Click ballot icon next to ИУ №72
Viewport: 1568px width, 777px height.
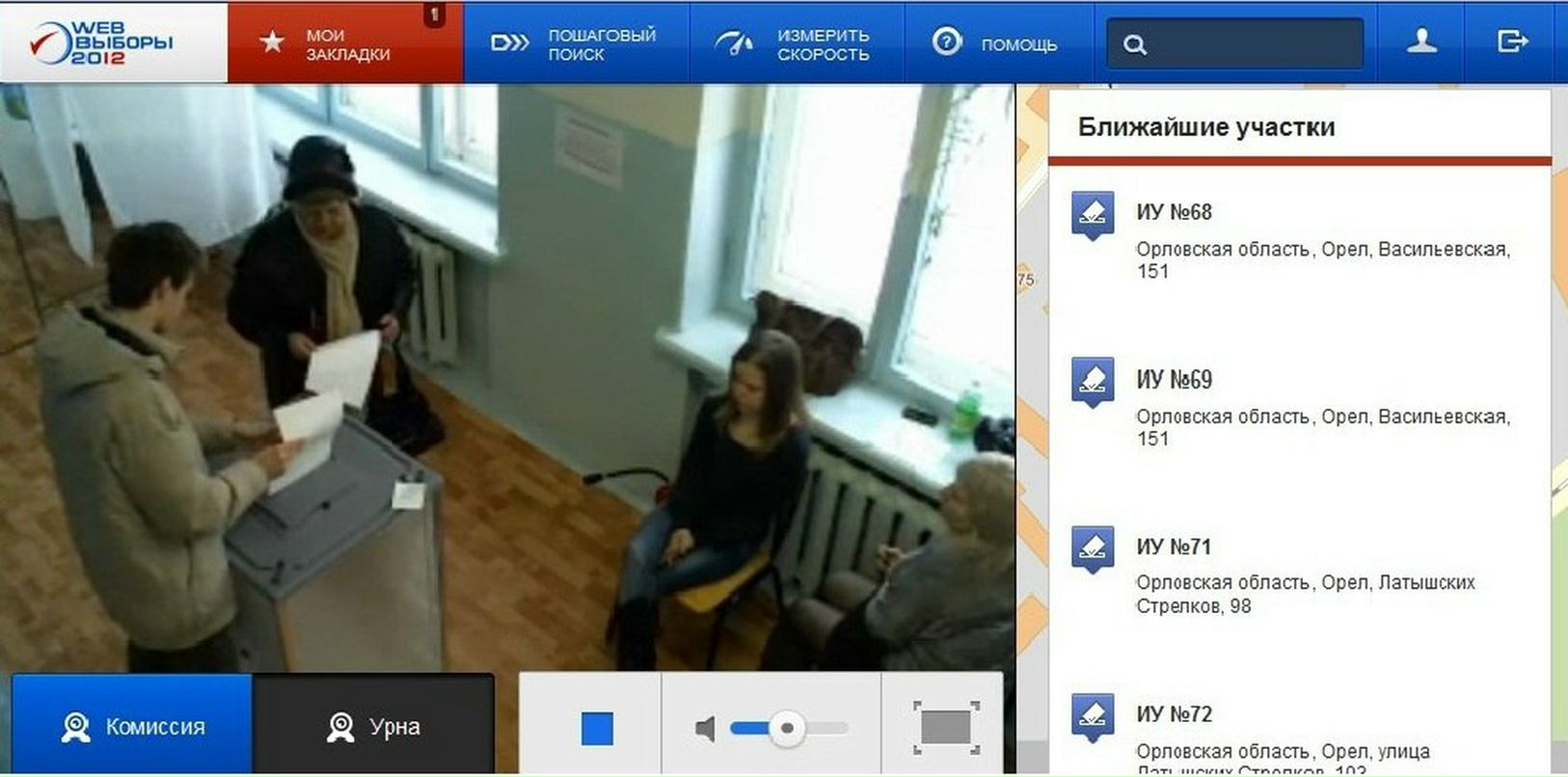[1093, 716]
